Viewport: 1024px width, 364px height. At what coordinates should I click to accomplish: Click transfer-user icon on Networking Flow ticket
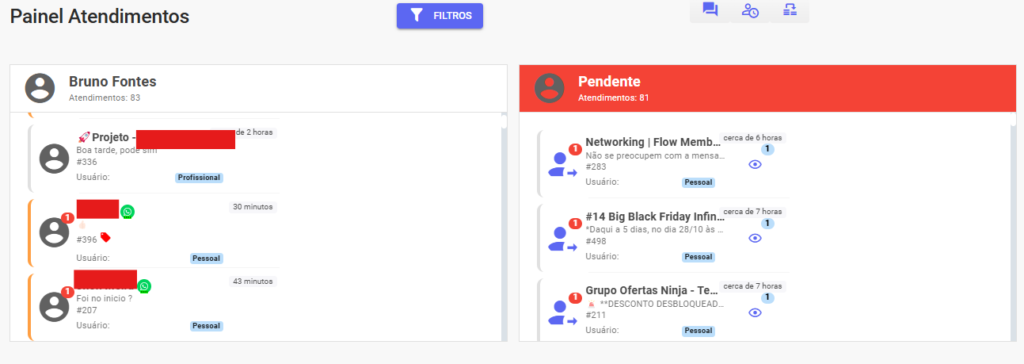click(x=562, y=165)
